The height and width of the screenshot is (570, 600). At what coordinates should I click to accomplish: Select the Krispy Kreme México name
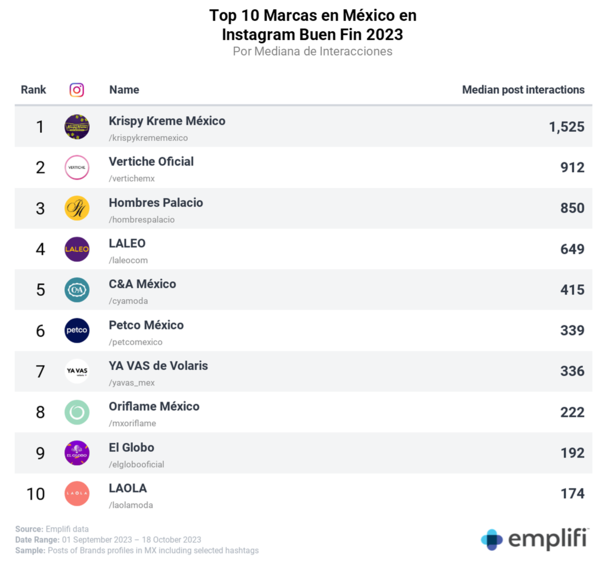pos(167,121)
